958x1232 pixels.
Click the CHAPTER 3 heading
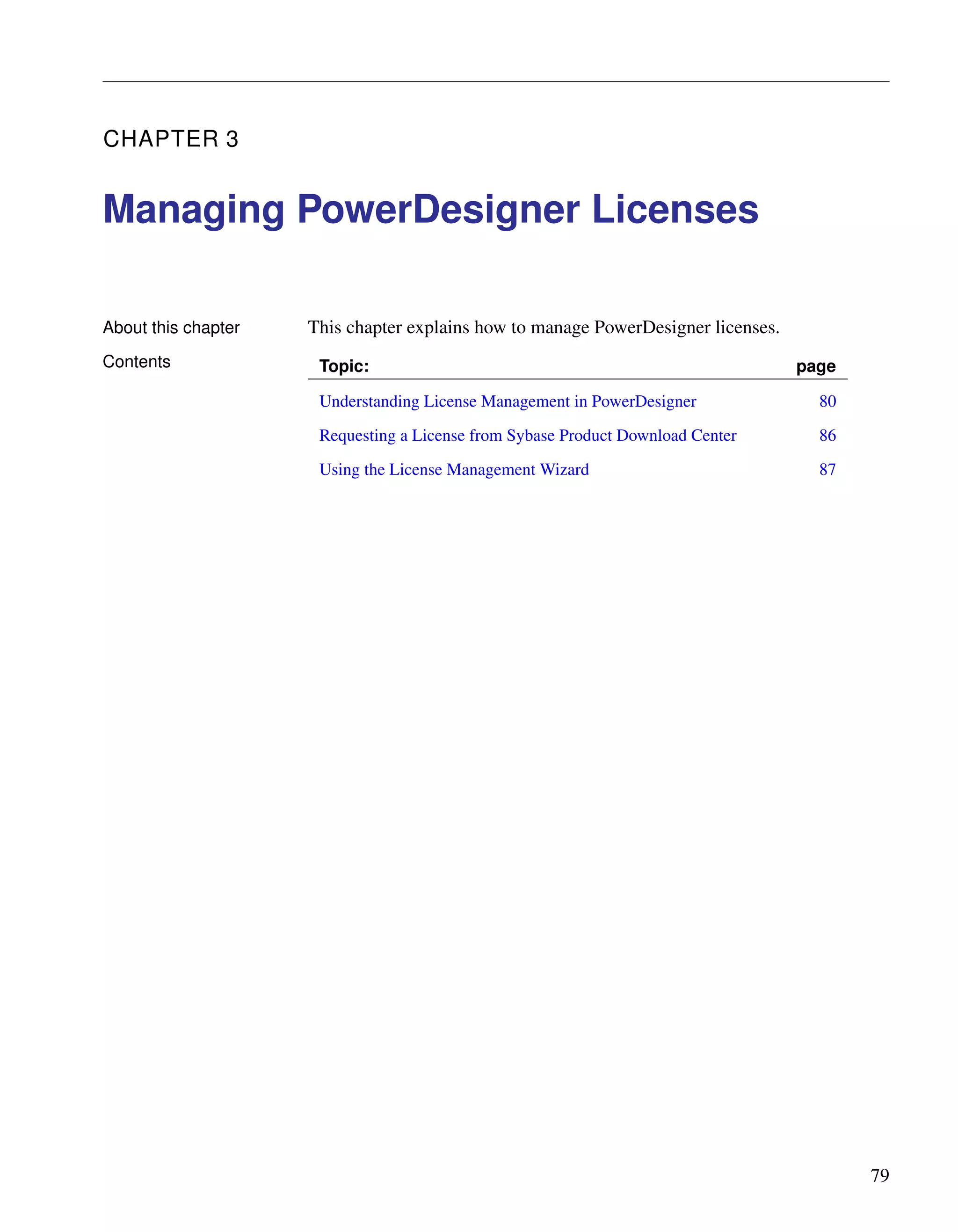coord(171,139)
